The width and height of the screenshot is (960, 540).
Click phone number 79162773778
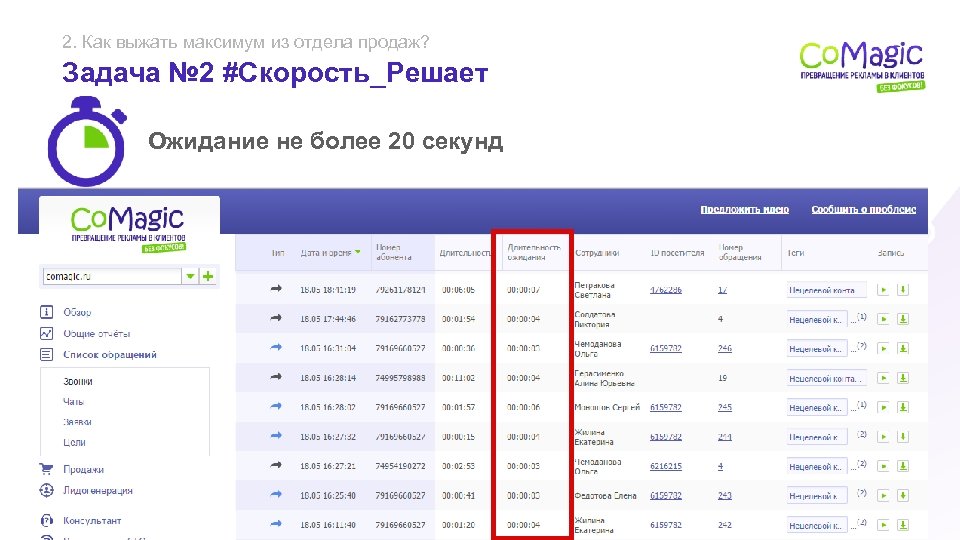pyautogui.click(x=400, y=319)
